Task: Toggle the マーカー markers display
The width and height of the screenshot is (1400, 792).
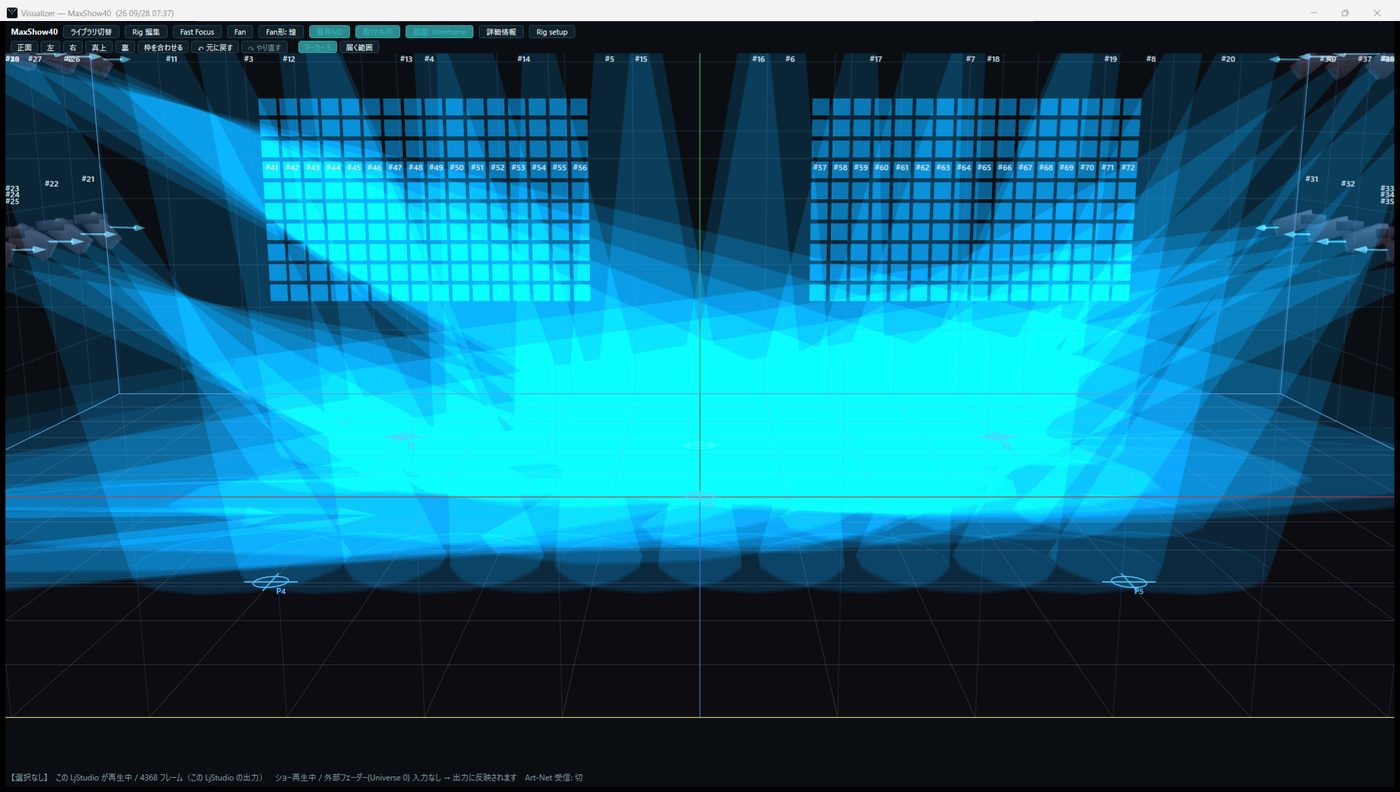Action: [317, 47]
